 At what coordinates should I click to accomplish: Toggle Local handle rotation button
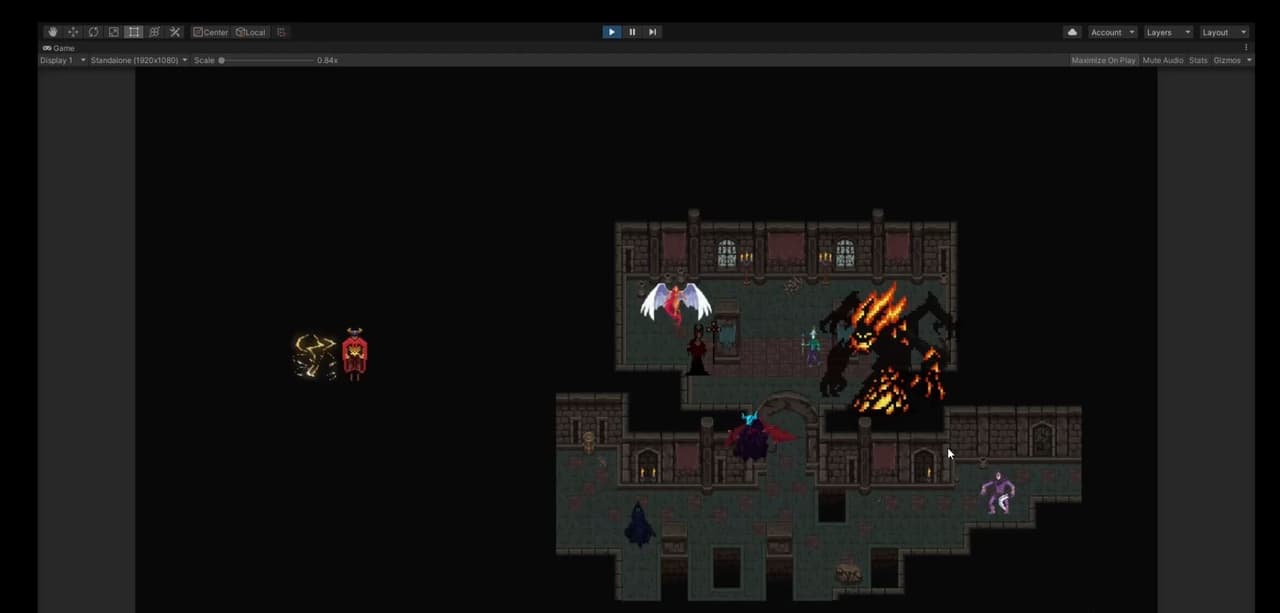coord(251,32)
